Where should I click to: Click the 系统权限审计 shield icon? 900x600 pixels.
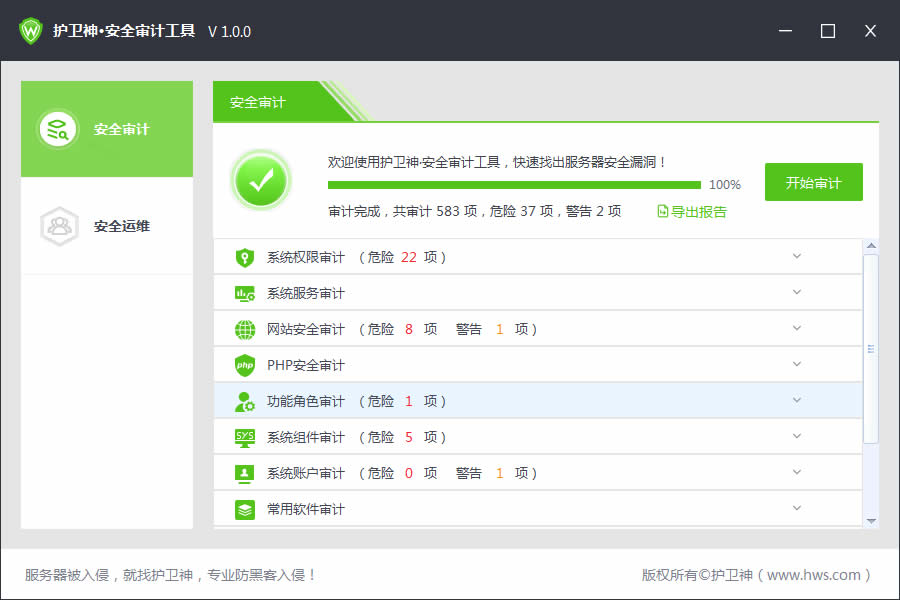[245, 257]
